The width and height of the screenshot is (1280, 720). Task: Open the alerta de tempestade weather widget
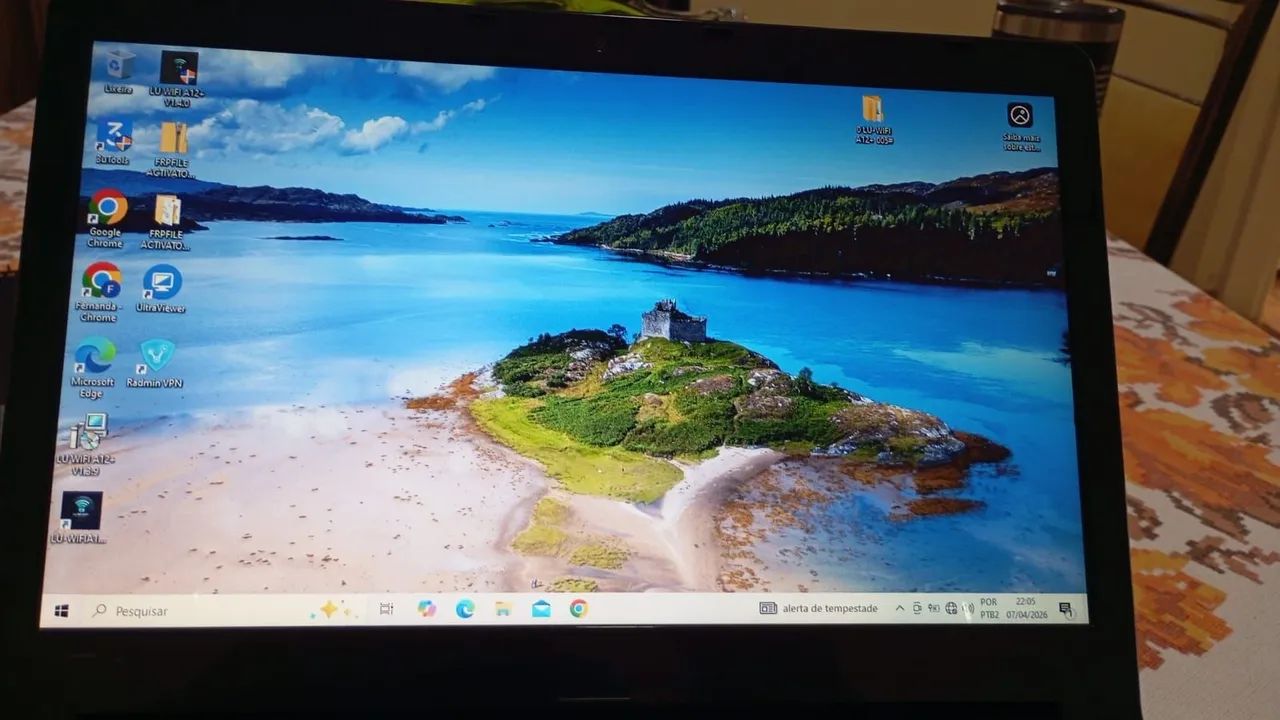(818, 608)
